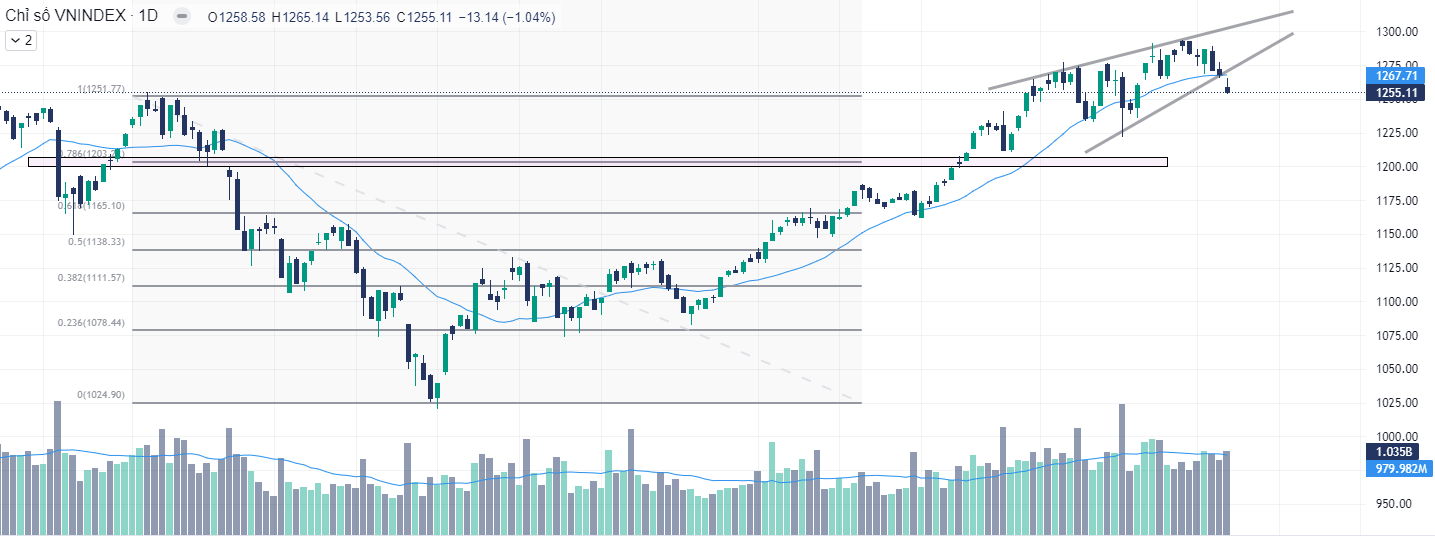Screen dimensions: 1435x536
Task: Select the dark 1255.11 last price tag
Action: 1398,93
